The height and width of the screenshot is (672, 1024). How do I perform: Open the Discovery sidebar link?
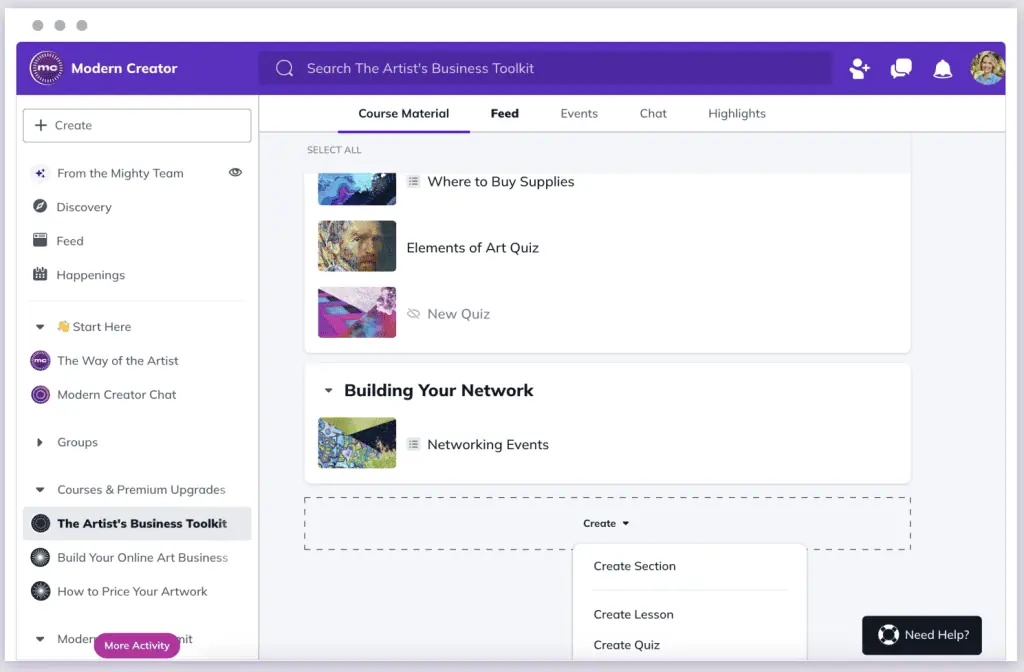[84, 207]
